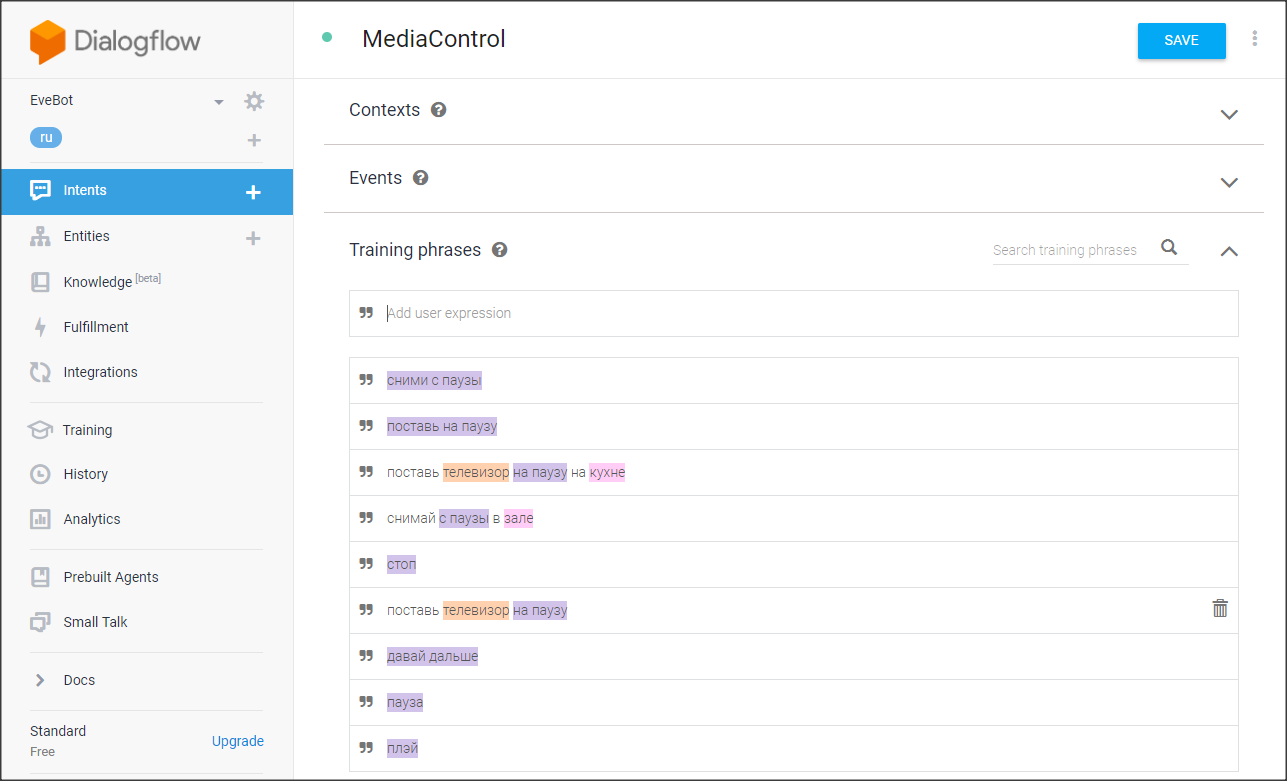
Task: Expand the Events section
Action: [x=1229, y=182]
